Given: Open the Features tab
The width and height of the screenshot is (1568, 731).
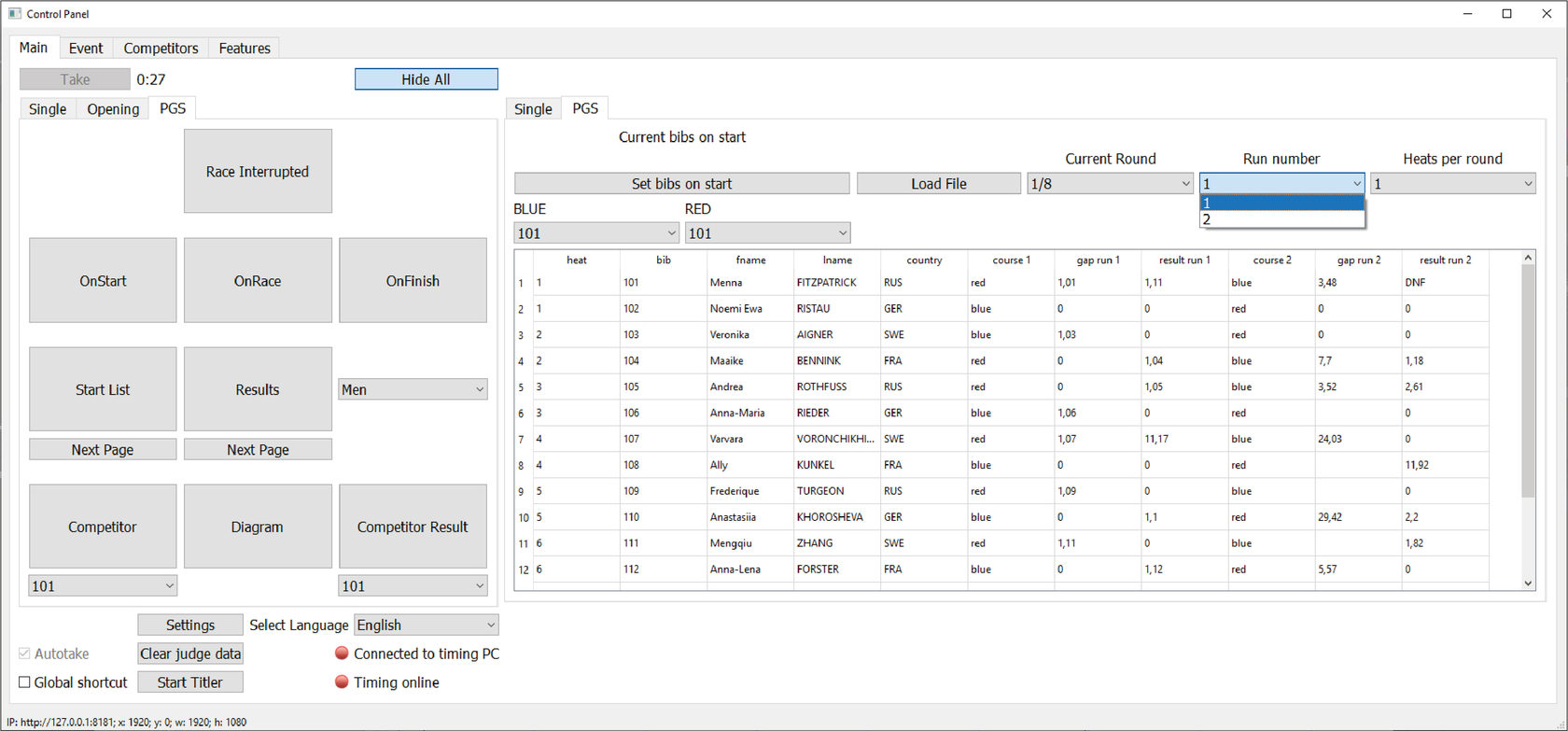Looking at the screenshot, I should click(x=245, y=49).
